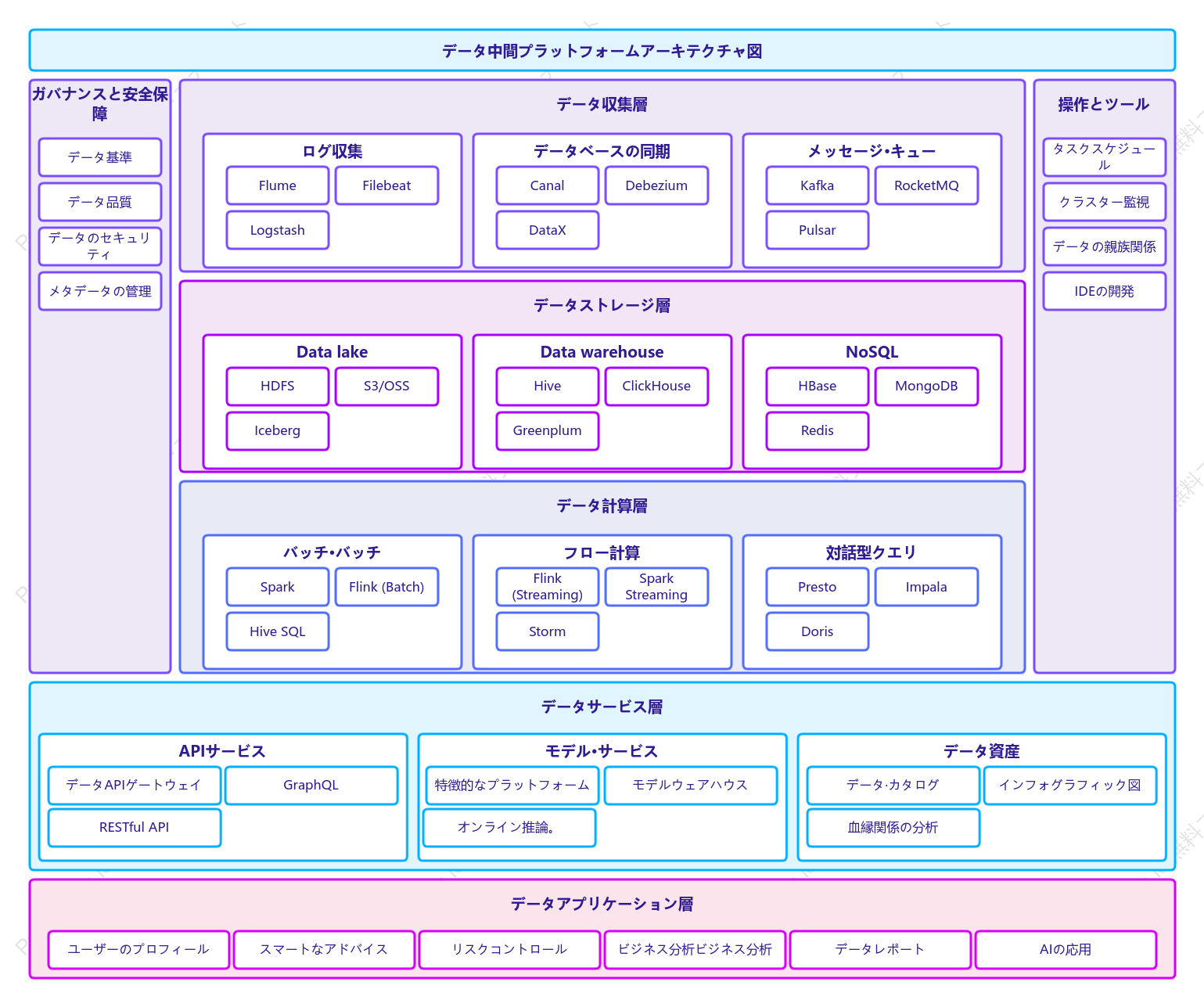Select the Pulsar box
Image resolution: width=1204 pixels, height=1007 pixels.
point(818,230)
